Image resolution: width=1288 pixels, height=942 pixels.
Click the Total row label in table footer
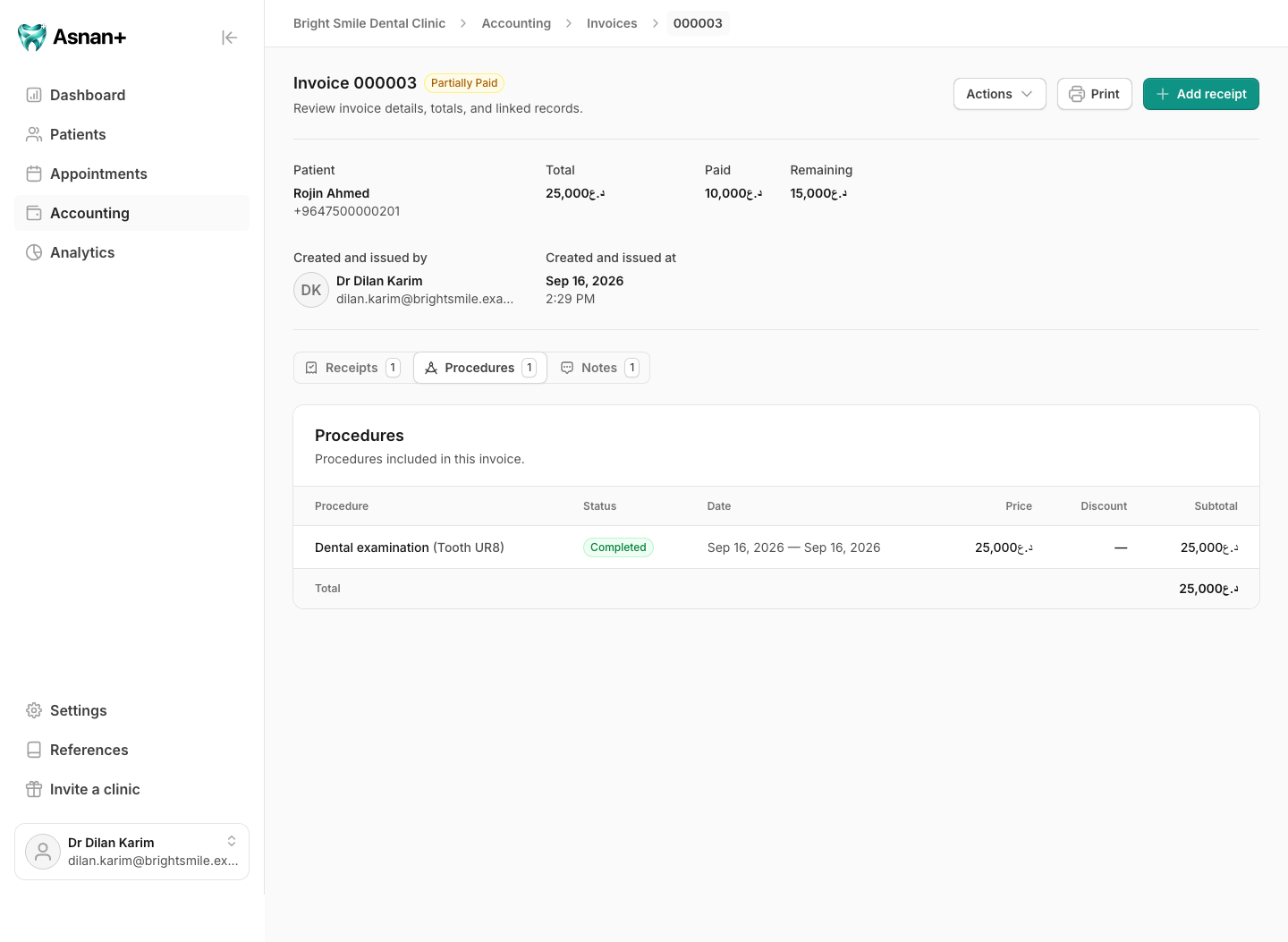tap(327, 589)
